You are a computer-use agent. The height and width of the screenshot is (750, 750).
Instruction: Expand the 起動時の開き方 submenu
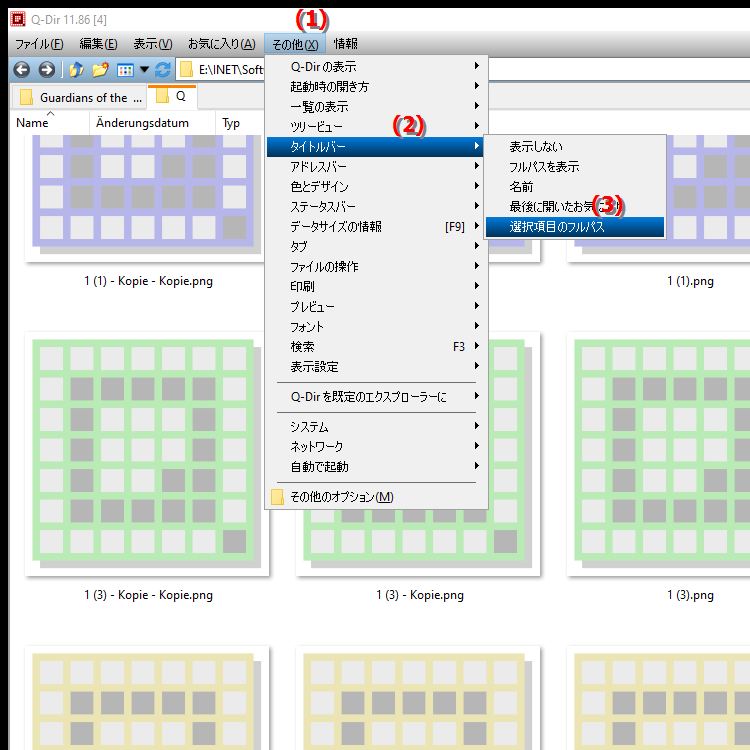click(376, 87)
